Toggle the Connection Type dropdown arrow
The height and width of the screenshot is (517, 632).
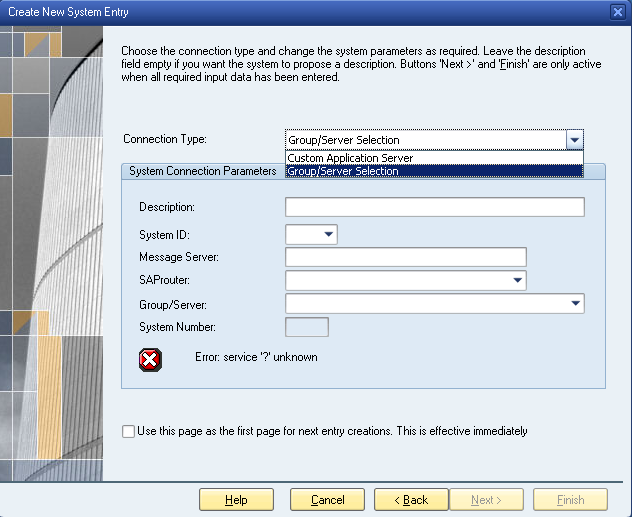tap(575, 140)
